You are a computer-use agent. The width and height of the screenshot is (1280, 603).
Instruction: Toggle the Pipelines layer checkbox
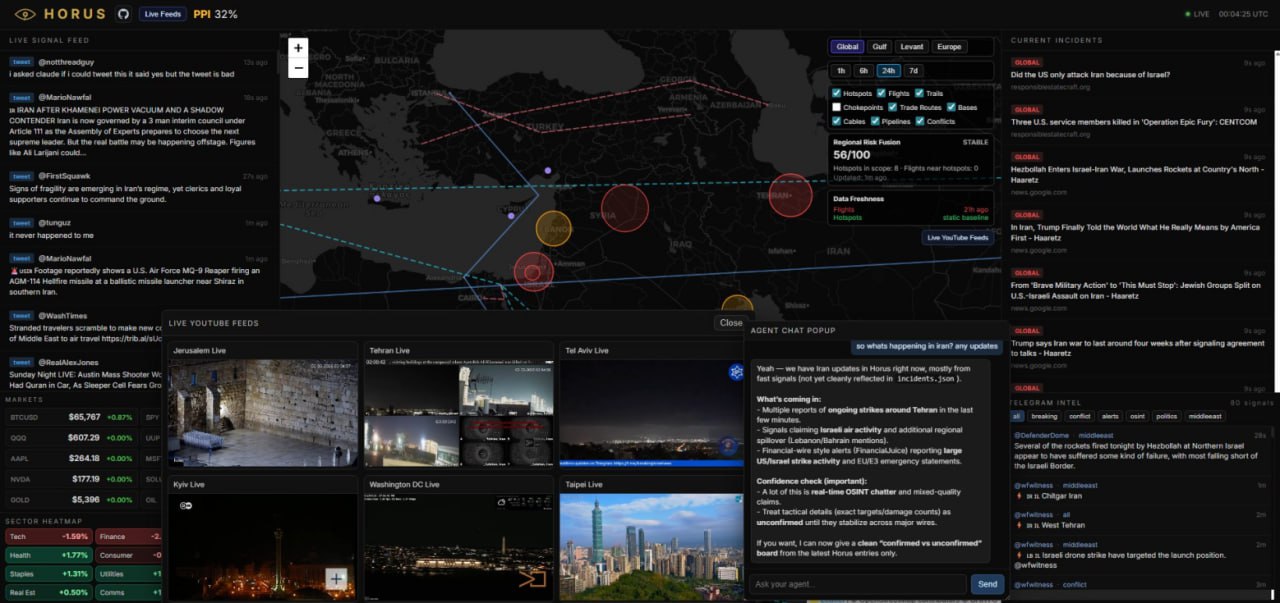(x=875, y=121)
